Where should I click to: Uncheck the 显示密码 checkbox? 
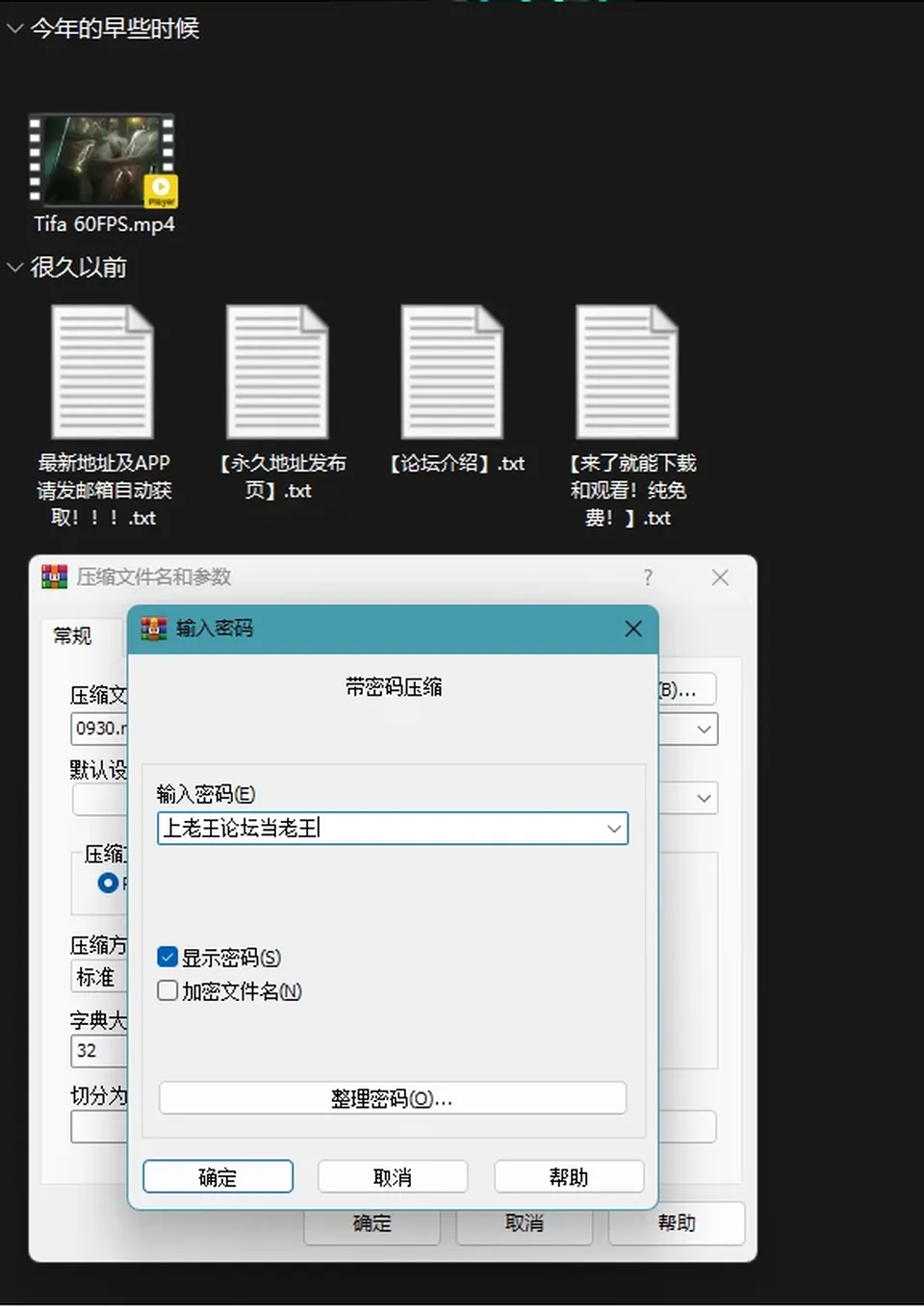click(167, 957)
